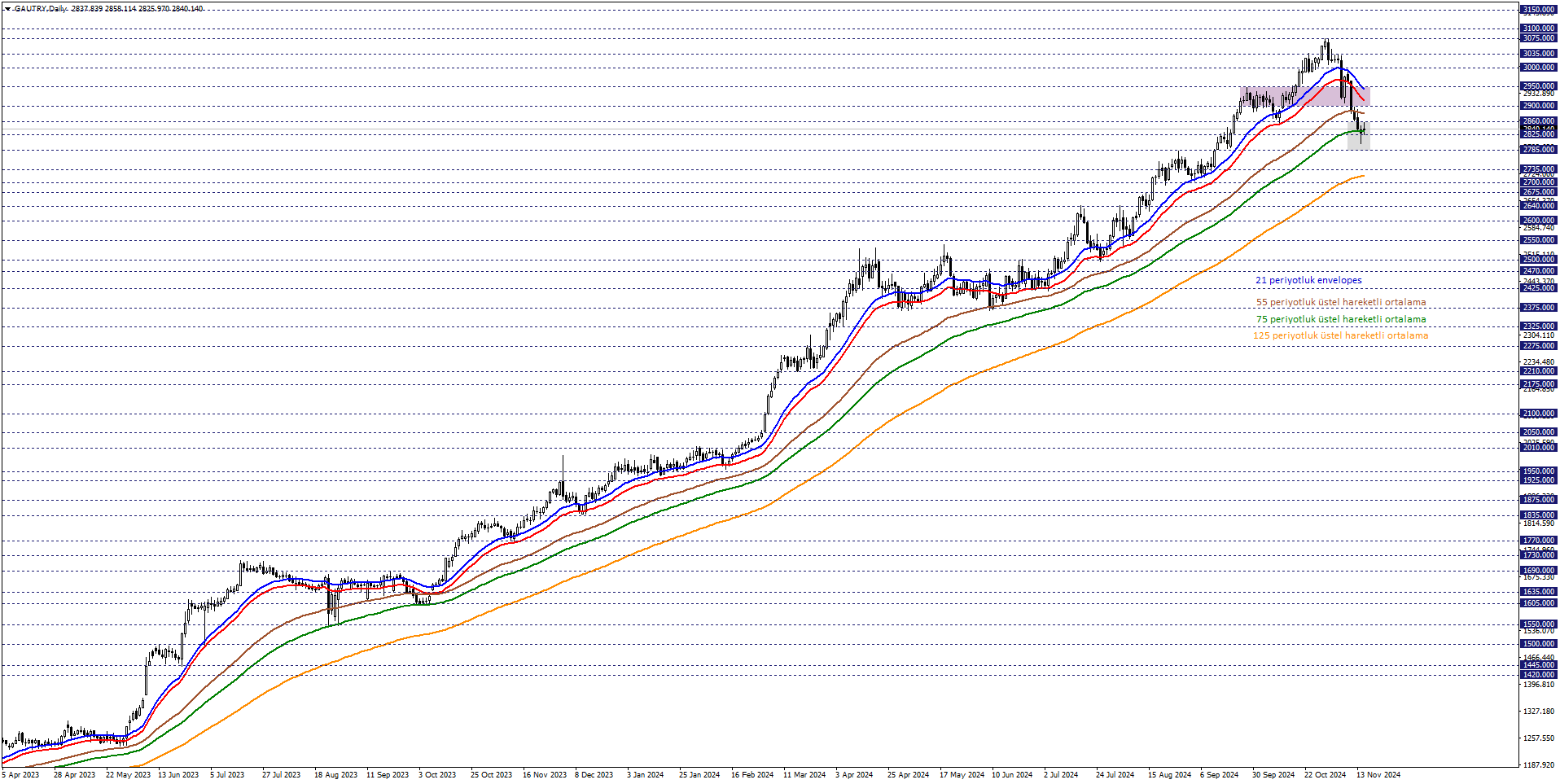Select the purple shaded rectangle near 2900–2950
This screenshot has height=784, width=1560.
coord(1304,96)
